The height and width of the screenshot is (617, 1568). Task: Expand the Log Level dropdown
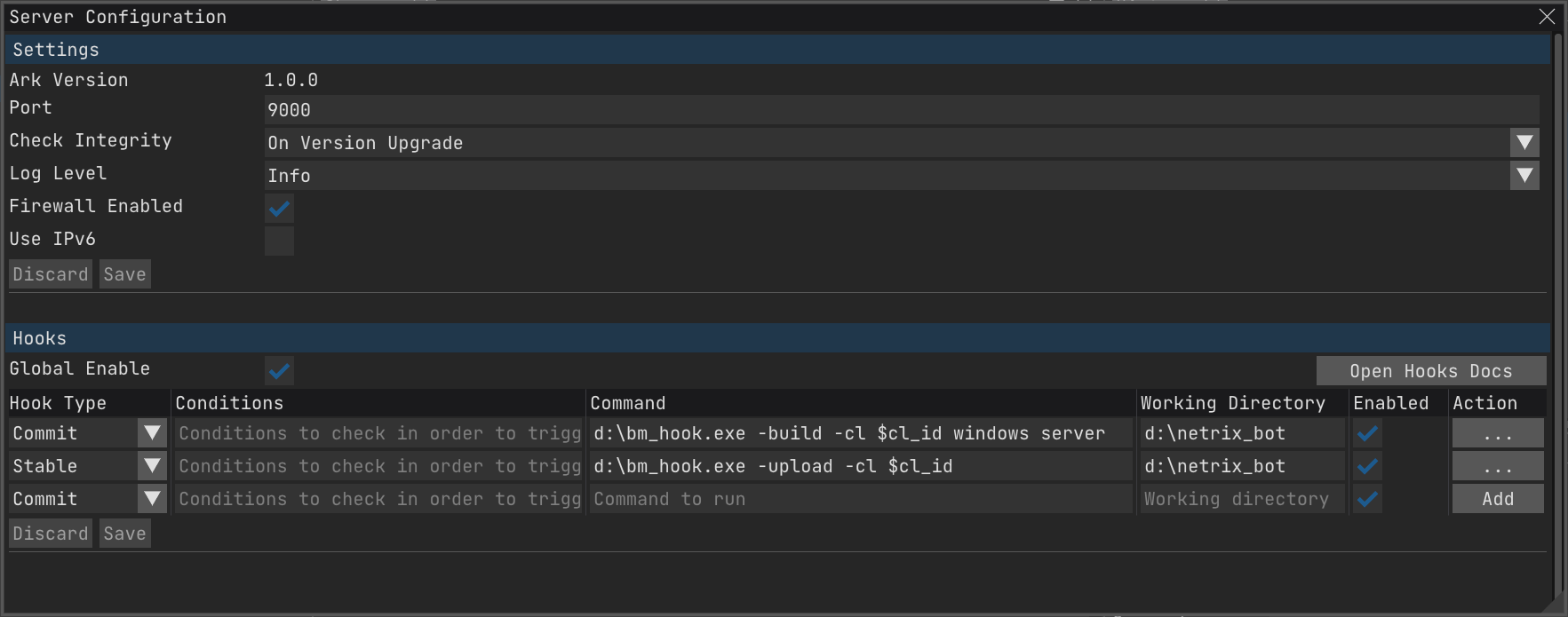point(1524,176)
